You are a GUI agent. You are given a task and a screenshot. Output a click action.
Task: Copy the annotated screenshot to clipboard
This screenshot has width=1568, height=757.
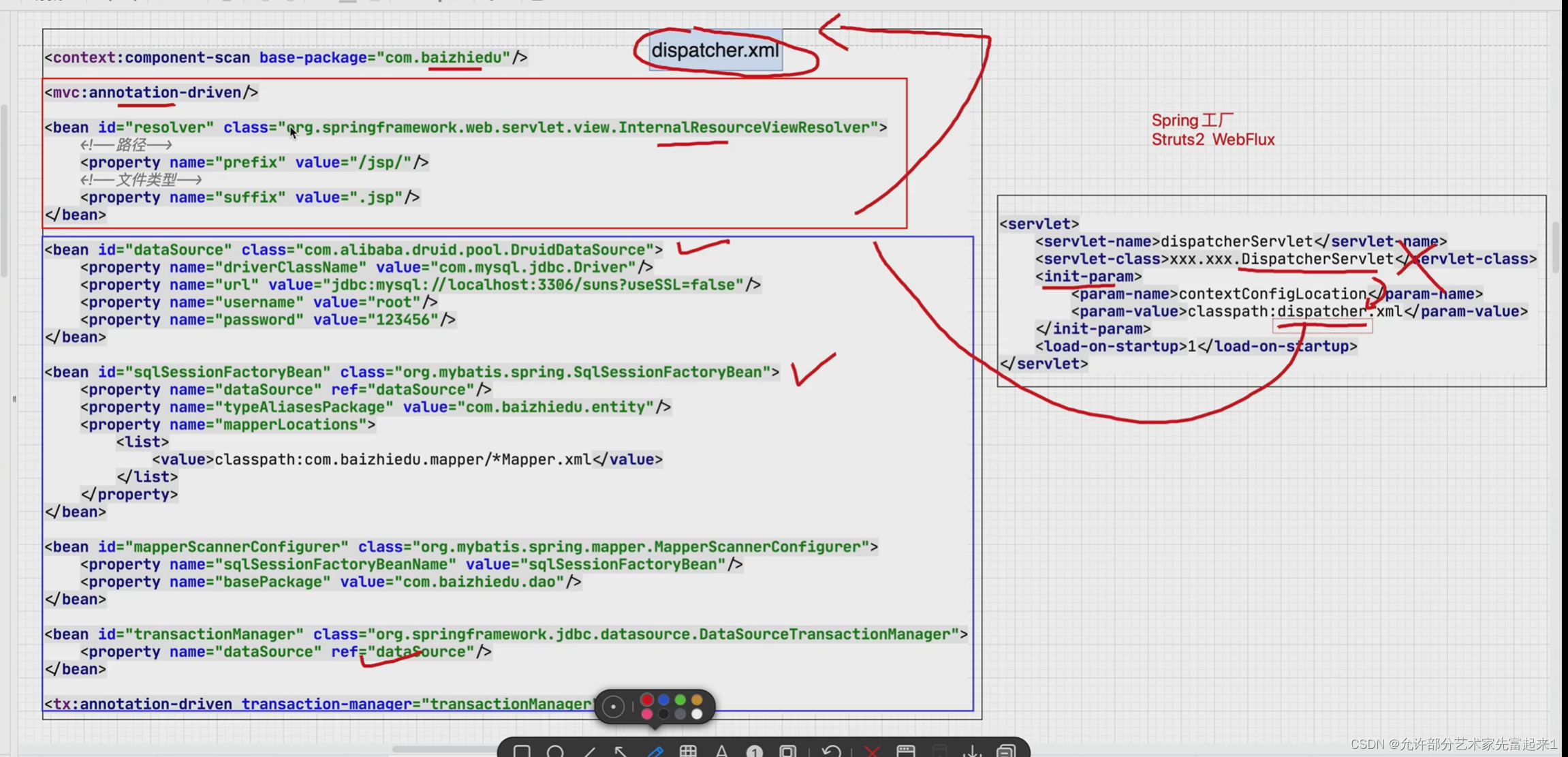coord(1006,751)
